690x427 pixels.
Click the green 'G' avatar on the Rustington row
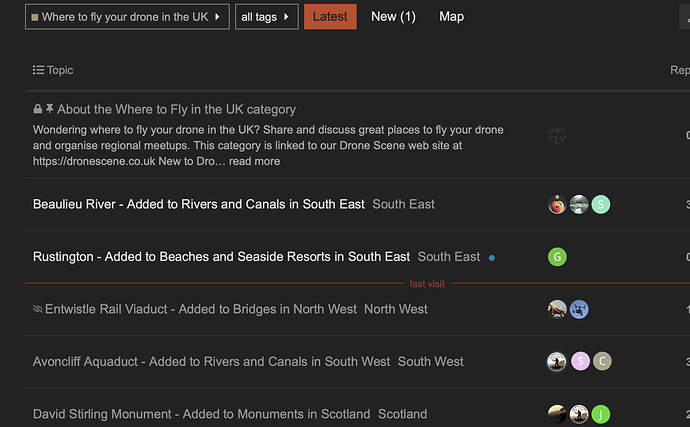coord(557,257)
